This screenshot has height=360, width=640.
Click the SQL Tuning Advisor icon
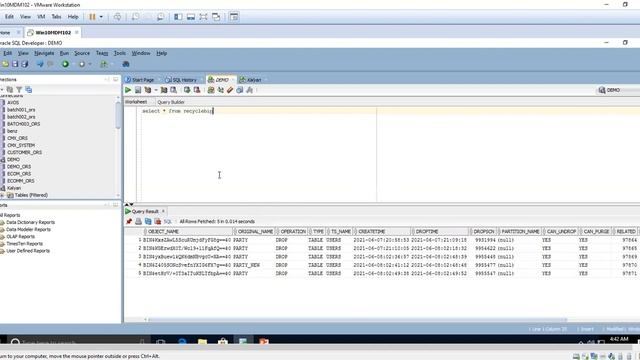click(x=173, y=90)
